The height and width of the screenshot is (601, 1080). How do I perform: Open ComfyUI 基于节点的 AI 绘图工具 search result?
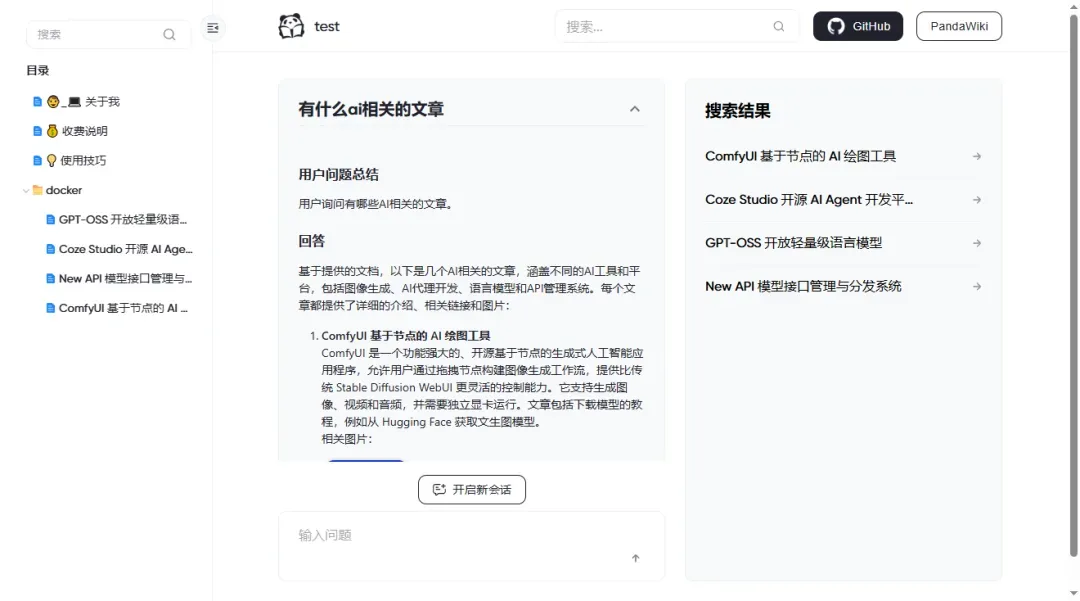(x=800, y=156)
